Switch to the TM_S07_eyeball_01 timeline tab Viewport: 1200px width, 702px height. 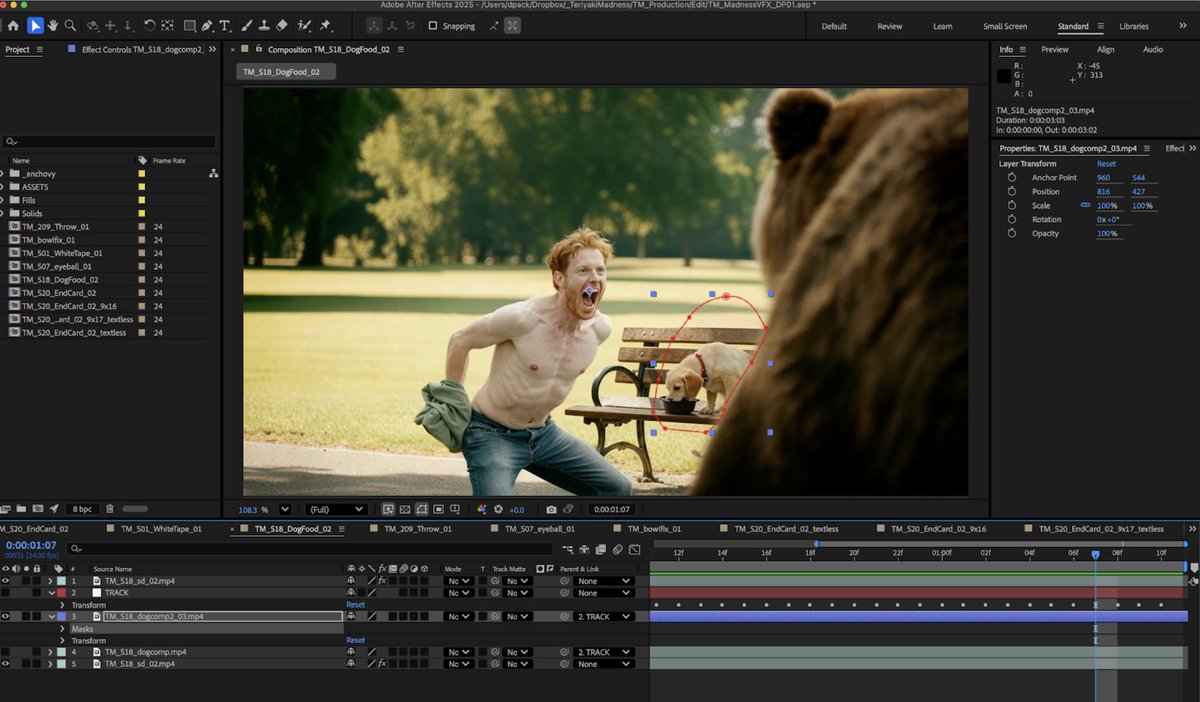coord(540,528)
